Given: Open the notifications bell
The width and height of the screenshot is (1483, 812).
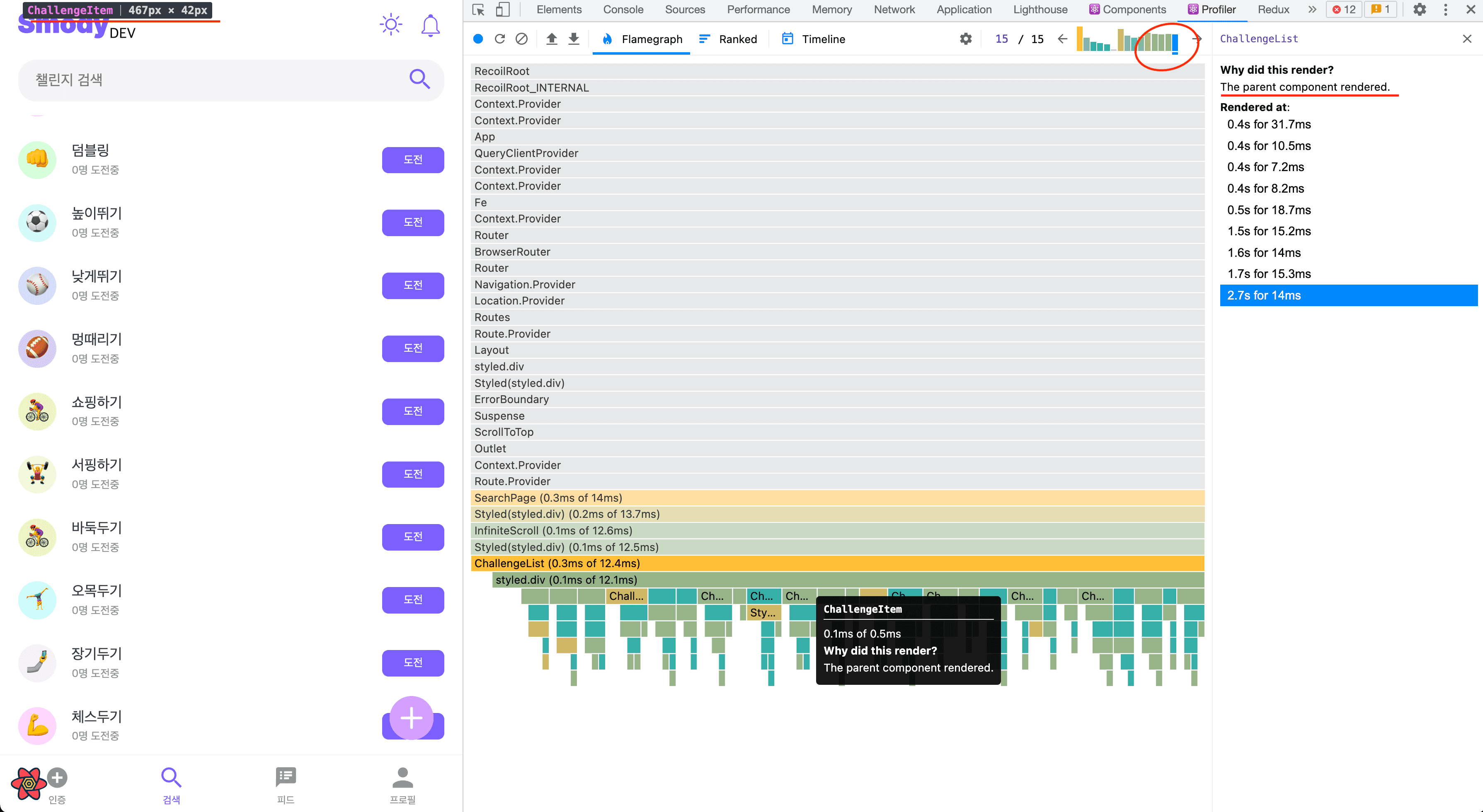Looking at the screenshot, I should (430, 26).
